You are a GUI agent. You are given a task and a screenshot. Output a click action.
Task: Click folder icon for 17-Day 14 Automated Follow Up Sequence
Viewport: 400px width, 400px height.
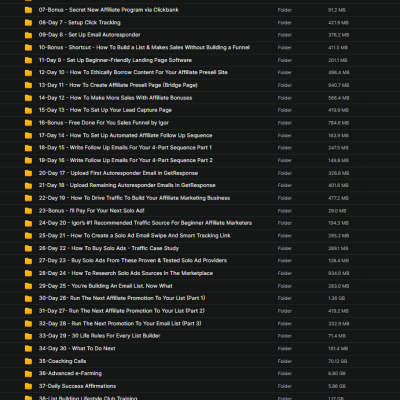pyautogui.click(x=29, y=136)
